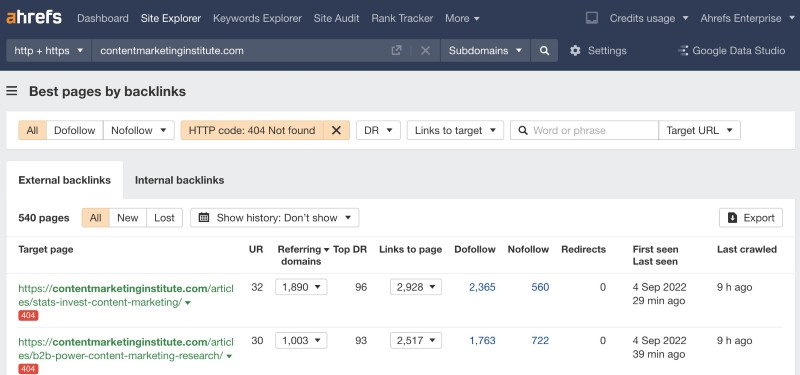Viewport: 800px width, 375px height.
Task: Open the More menu
Action: tap(462, 18)
